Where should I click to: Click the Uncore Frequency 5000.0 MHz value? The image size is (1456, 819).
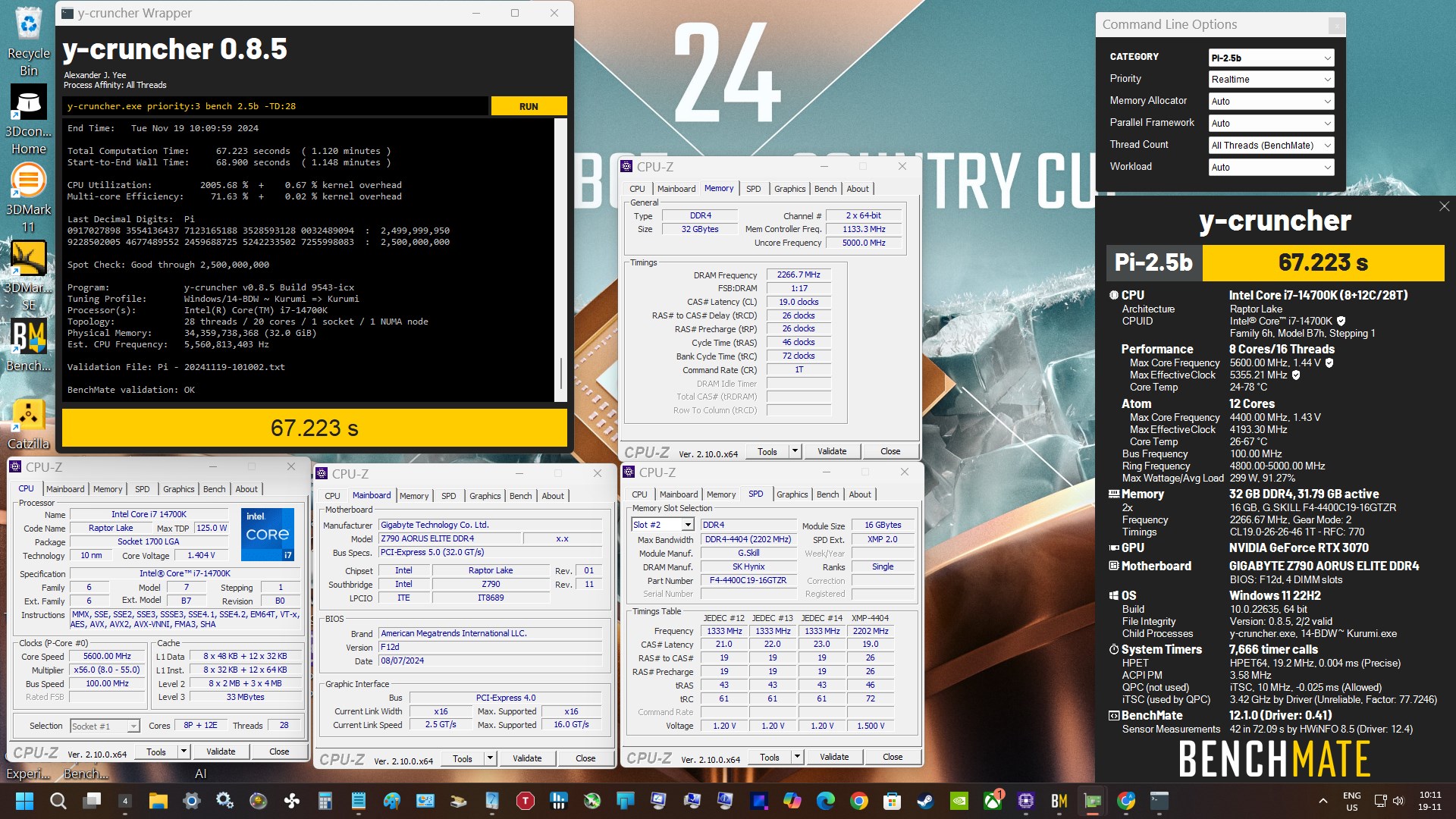point(864,243)
